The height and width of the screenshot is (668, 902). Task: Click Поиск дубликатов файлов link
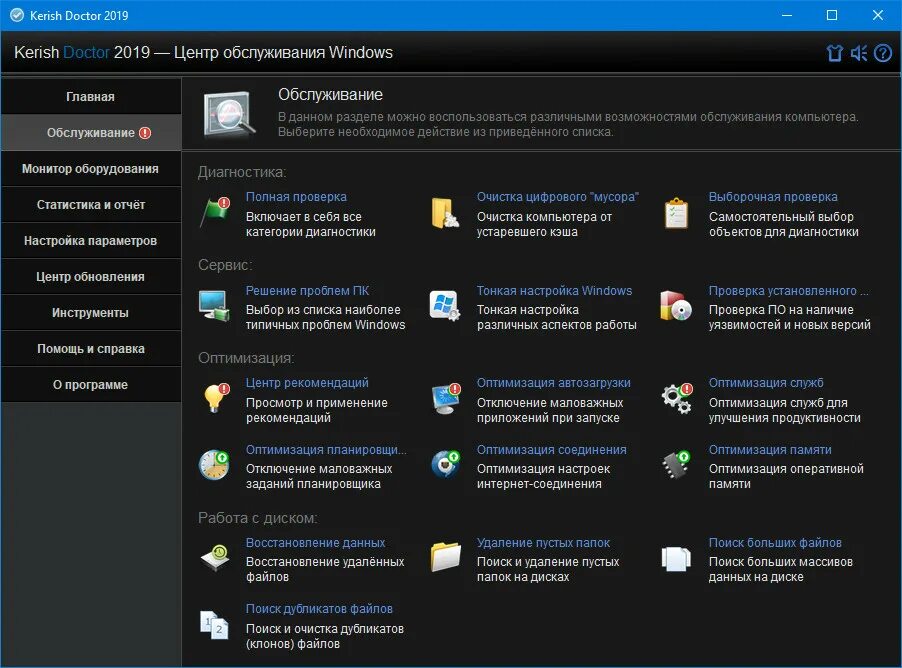point(319,609)
